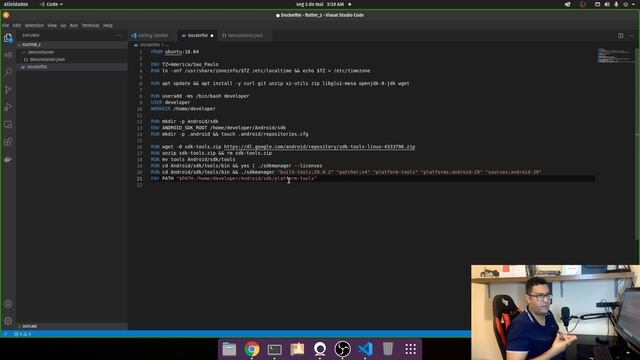
Task: Open the Help menu
Action: [107, 25]
